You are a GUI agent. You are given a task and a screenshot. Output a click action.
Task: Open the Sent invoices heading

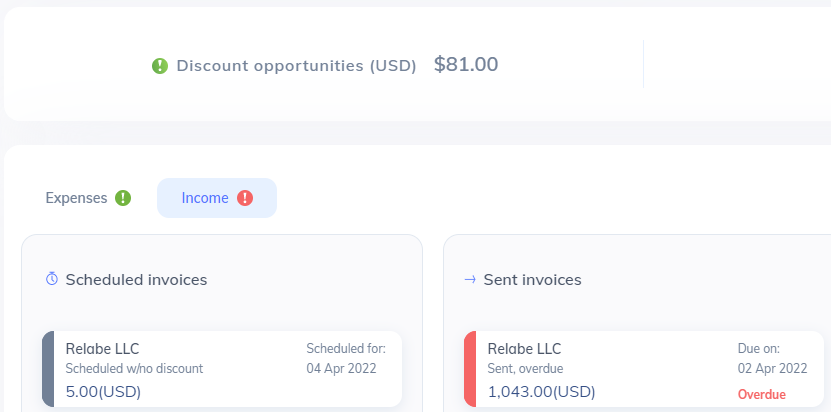[532, 280]
